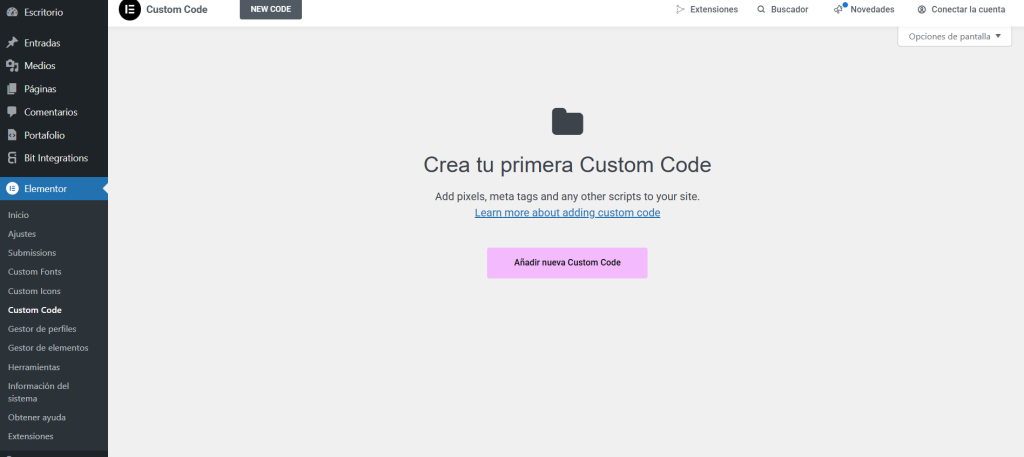Click the NEW CODE button

[270, 9]
